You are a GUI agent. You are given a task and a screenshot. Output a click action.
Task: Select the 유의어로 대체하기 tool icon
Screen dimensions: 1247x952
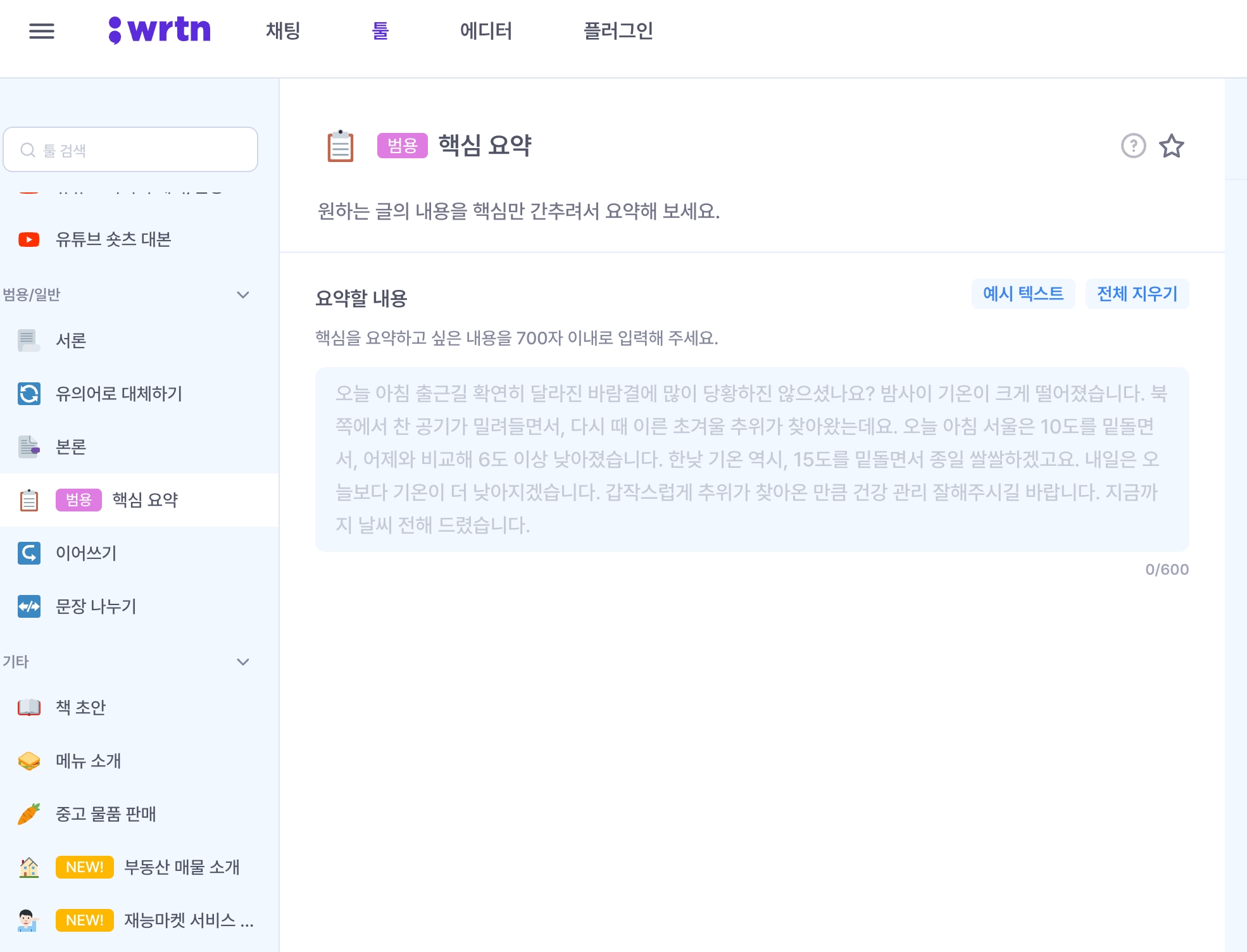pos(29,394)
